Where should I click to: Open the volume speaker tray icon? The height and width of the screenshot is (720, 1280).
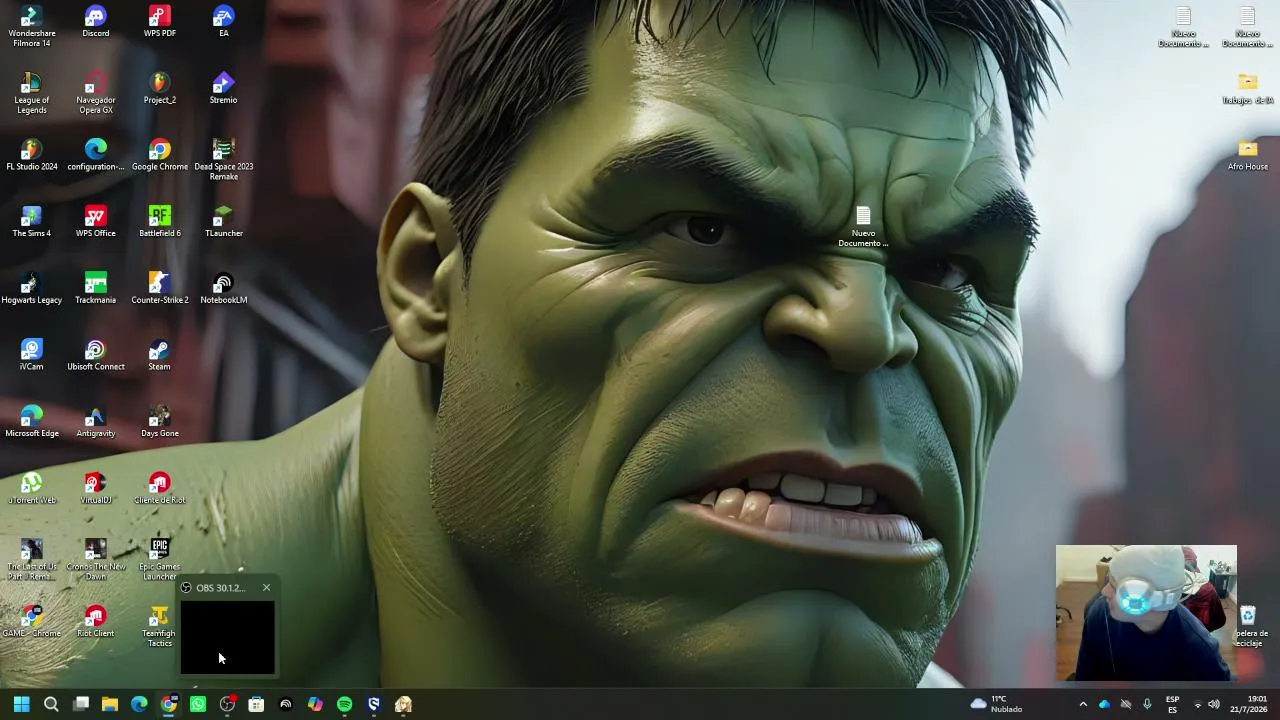[x=1214, y=704]
